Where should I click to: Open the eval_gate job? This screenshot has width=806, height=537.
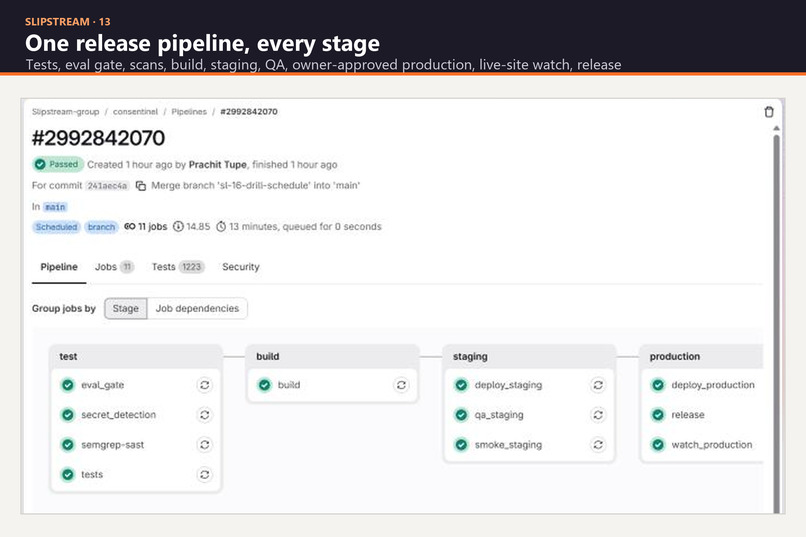(102, 385)
